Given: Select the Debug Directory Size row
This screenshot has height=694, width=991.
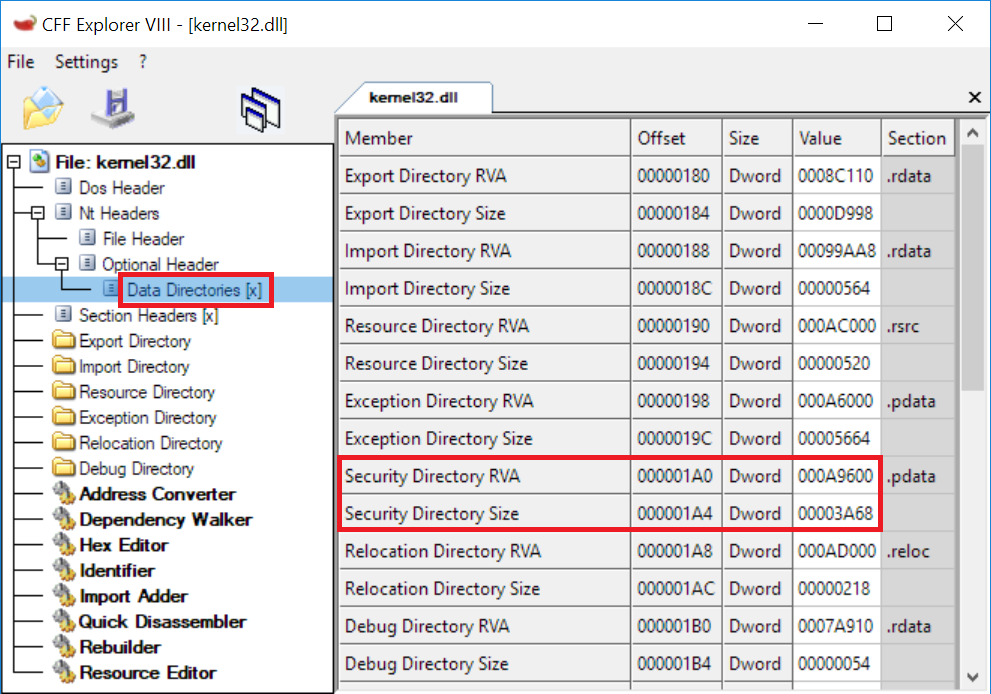Looking at the screenshot, I should [x=647, y=664].
